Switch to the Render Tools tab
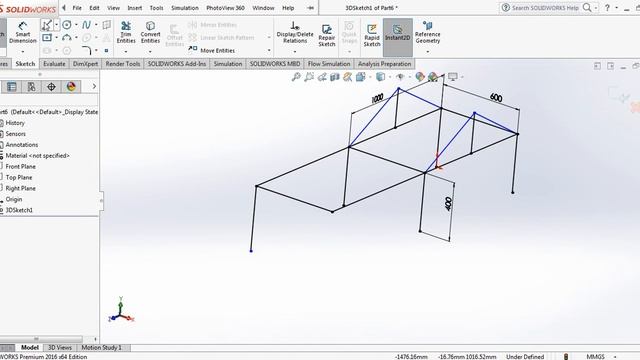 pyautogui.click(x=122, y=64)
